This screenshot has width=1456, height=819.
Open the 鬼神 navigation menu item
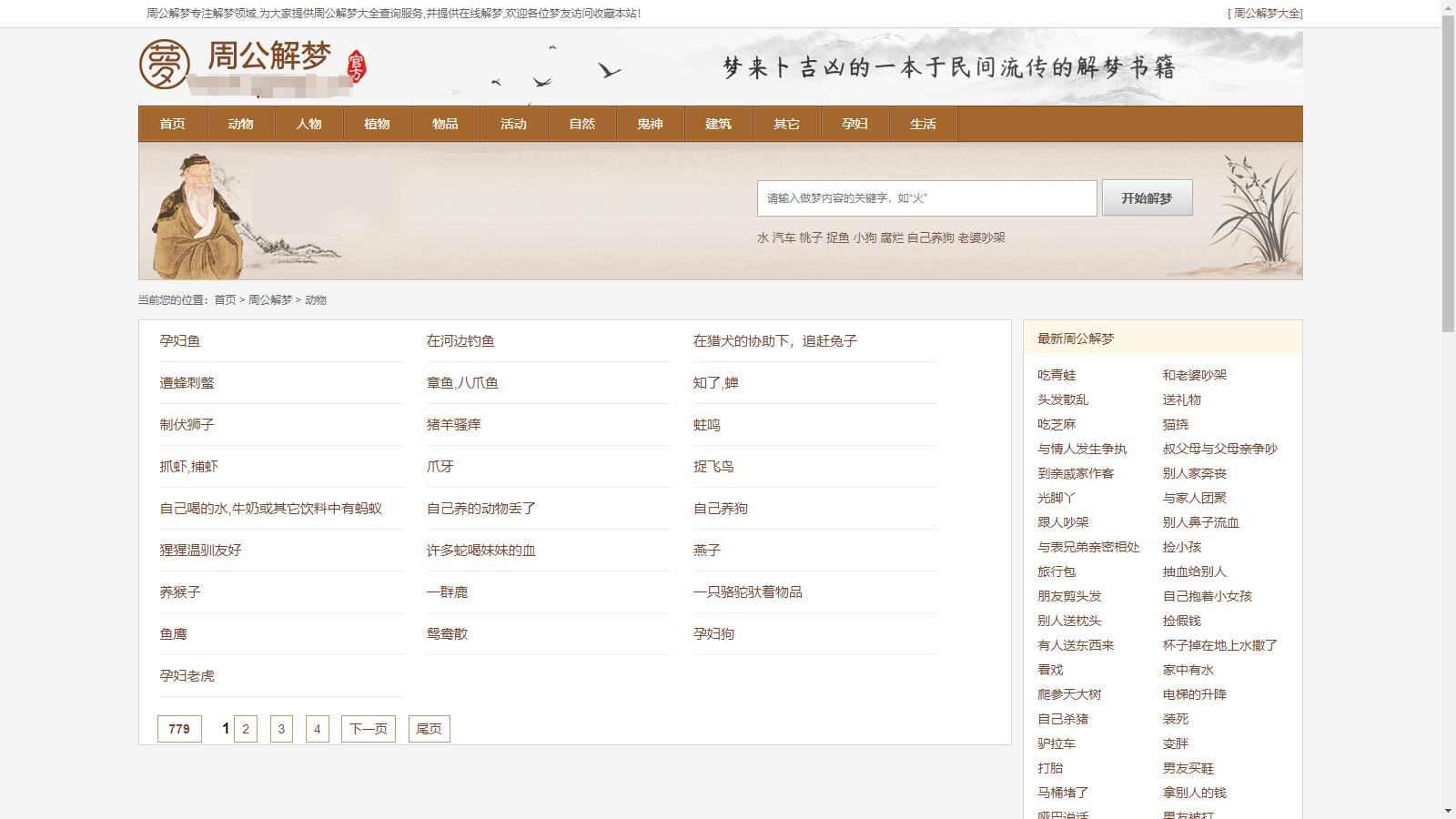pyautogui.click(x=650, y=124)
